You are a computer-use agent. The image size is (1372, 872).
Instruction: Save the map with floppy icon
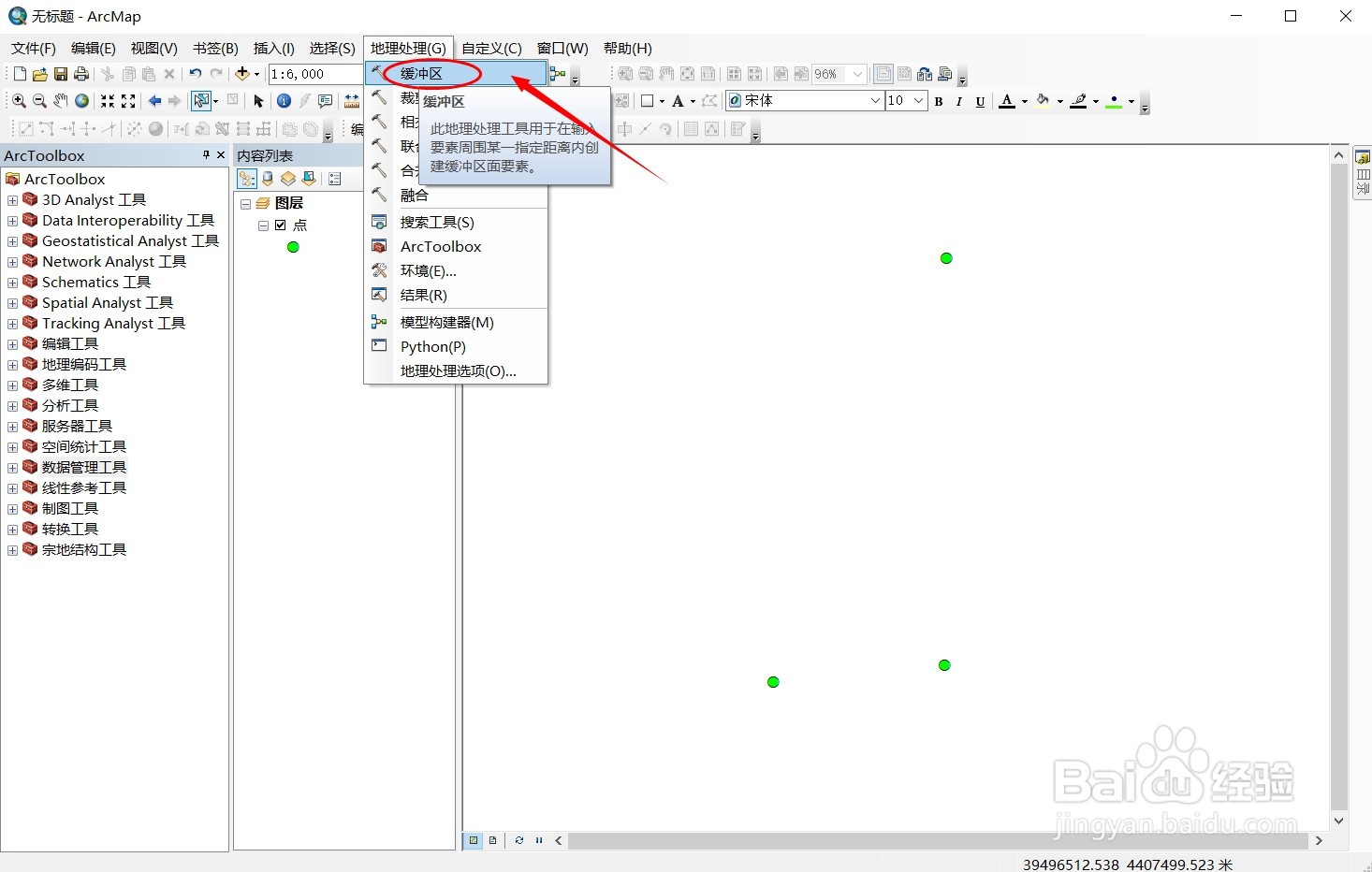pos(61,74)
